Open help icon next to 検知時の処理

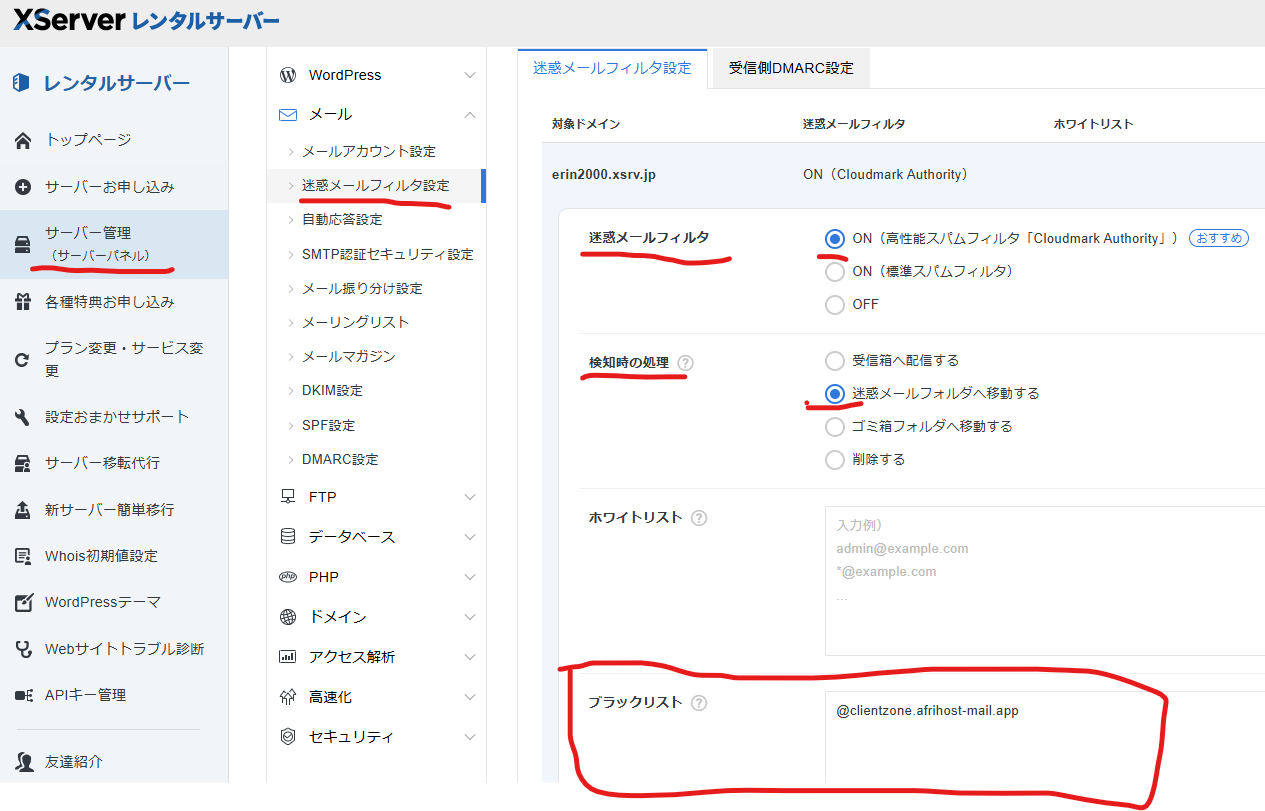coord(685,363)
